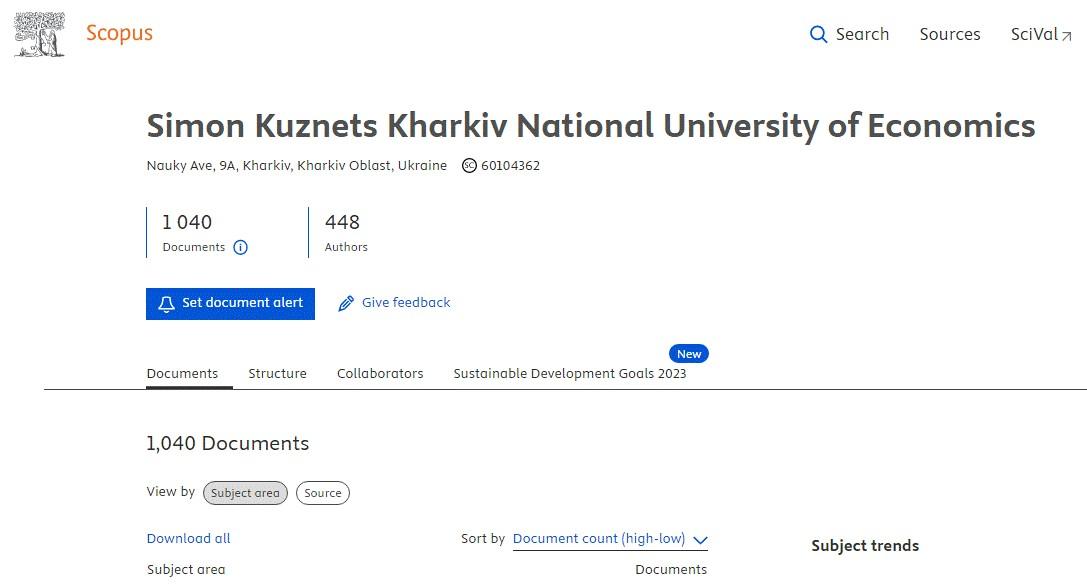Toggle View by Source
Image resolution: width=1087 pixels, height=584 pixels.
tap(322, 493)
